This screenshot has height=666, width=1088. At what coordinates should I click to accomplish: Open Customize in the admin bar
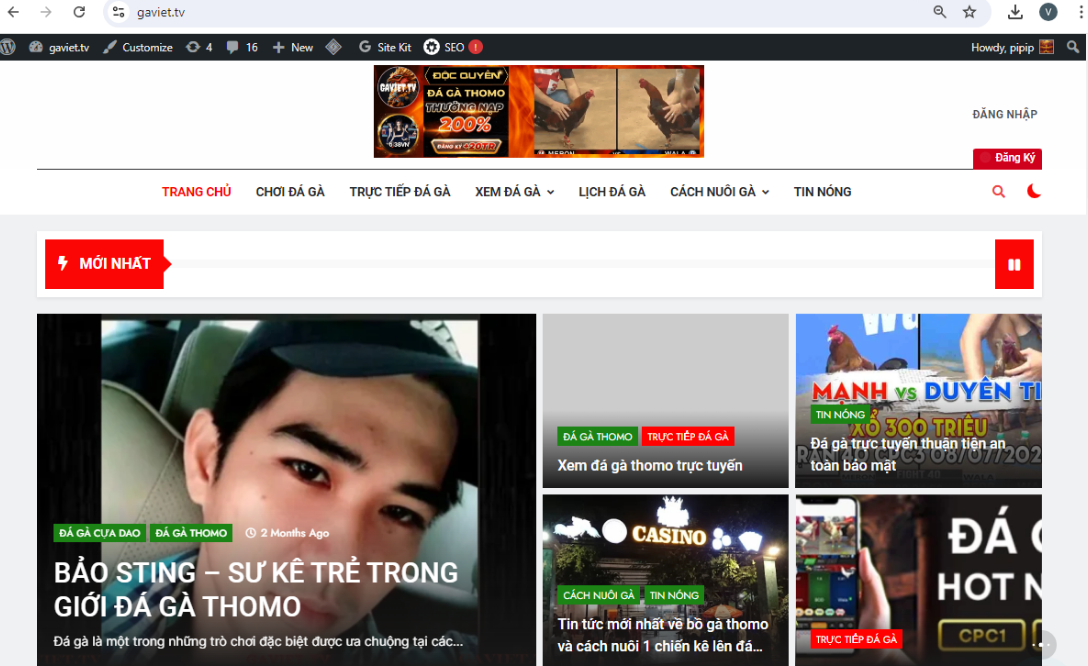click(x=138, y=47)
